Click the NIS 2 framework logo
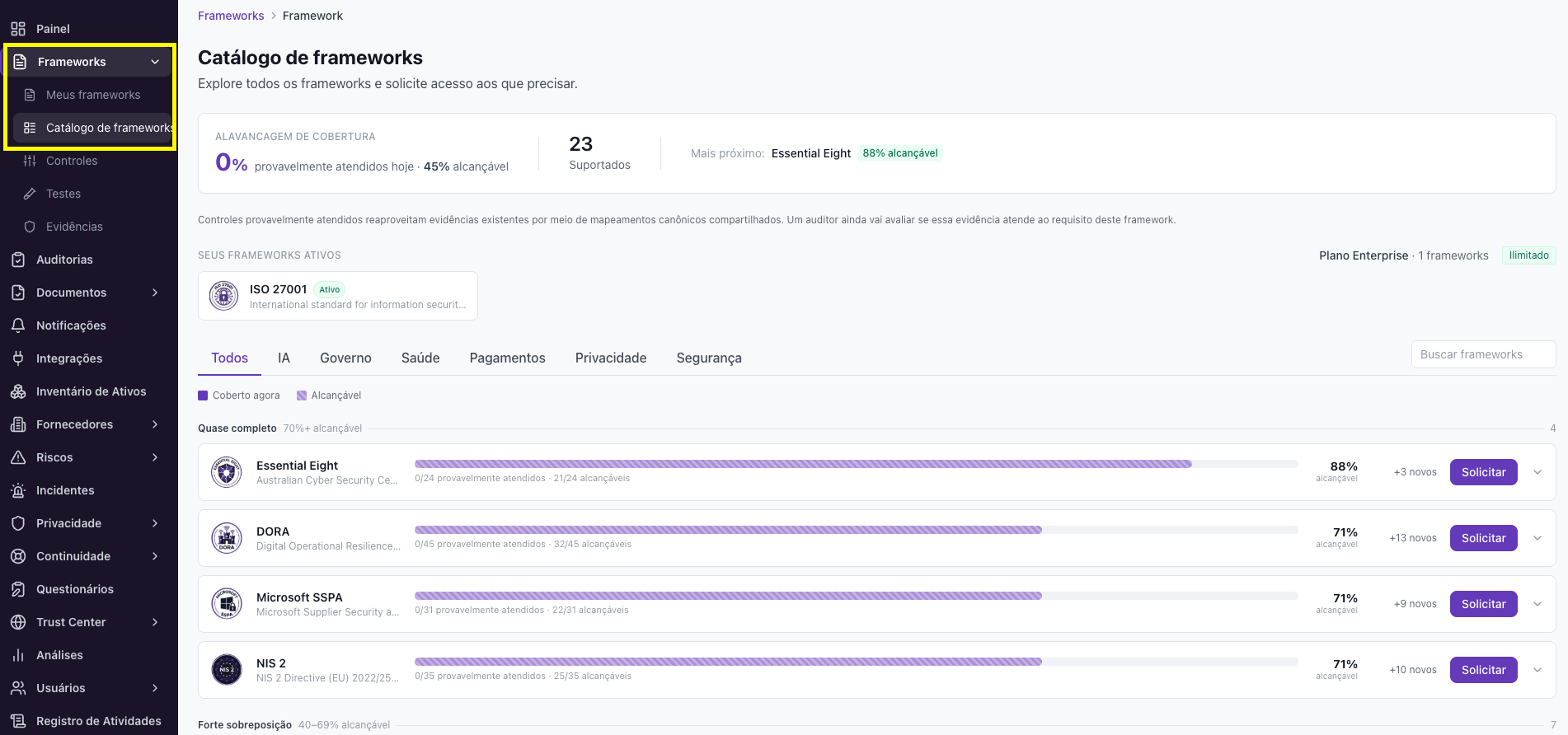This screenshot has height=735, width=1568. (x=227, y=670)
